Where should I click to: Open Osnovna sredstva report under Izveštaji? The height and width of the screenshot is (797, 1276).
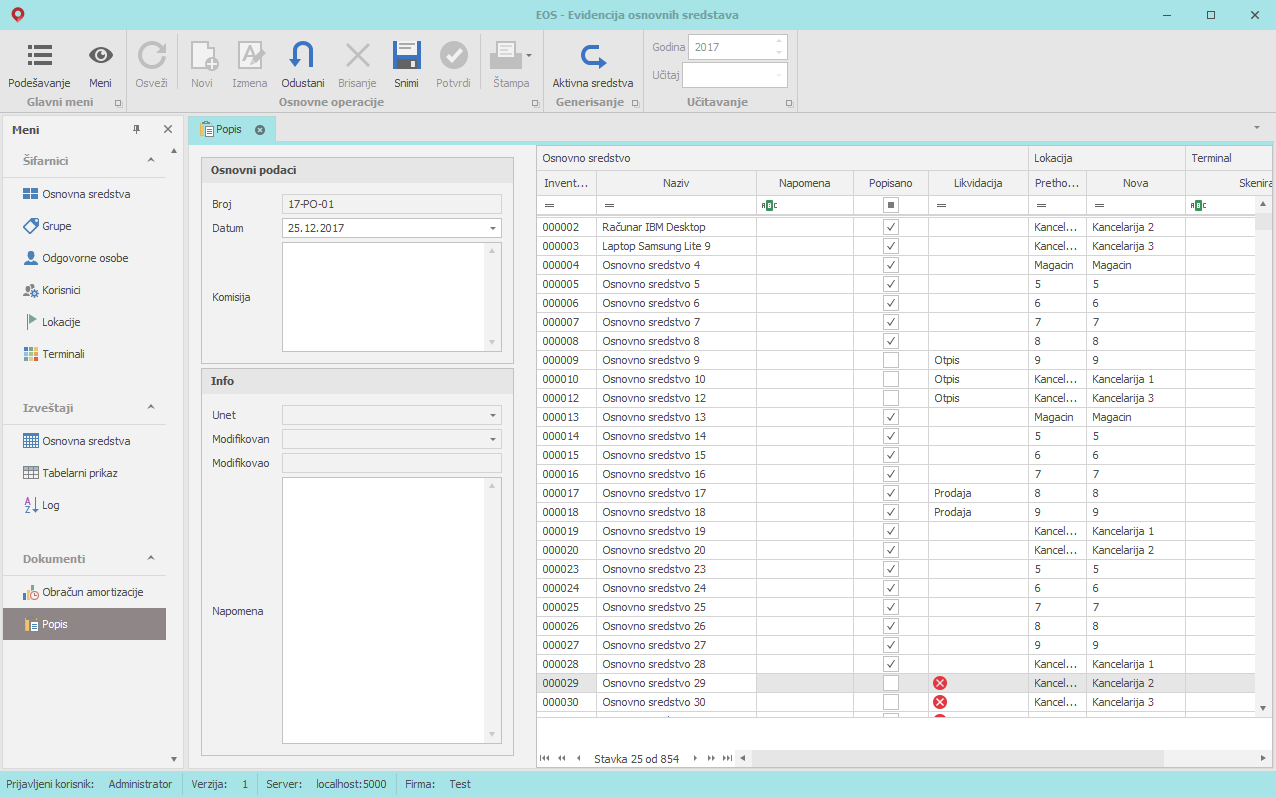click(x=84, y=441)
